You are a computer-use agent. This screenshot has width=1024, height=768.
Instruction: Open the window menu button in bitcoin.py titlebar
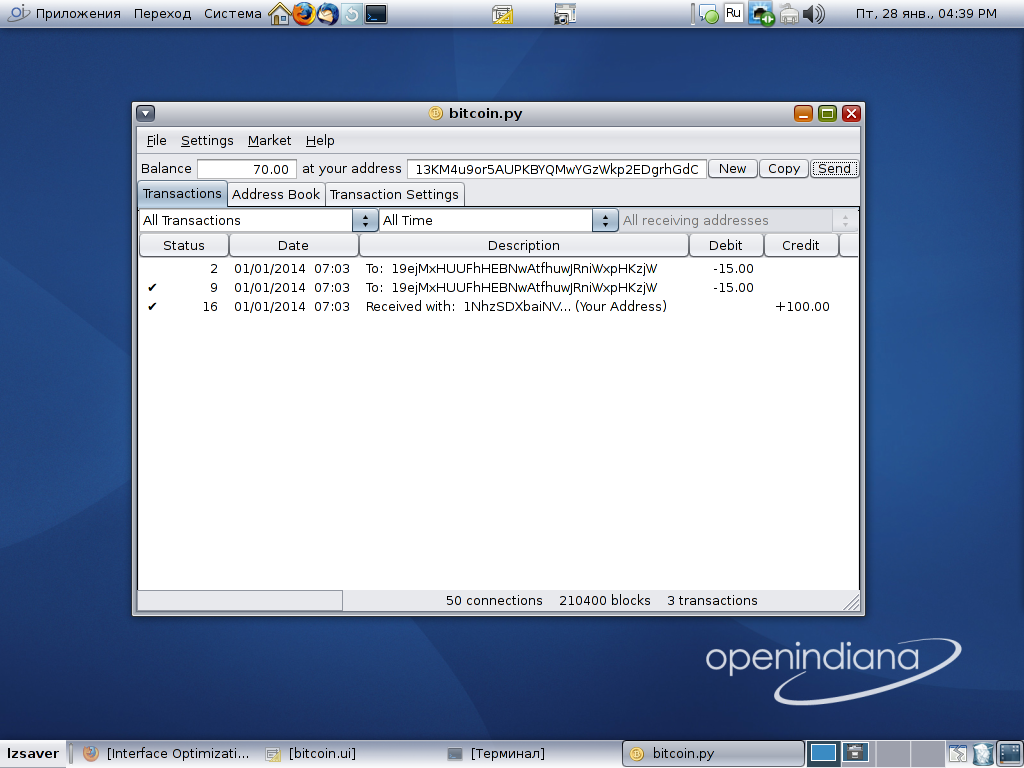pyautogui.click(x=146, y=113)
